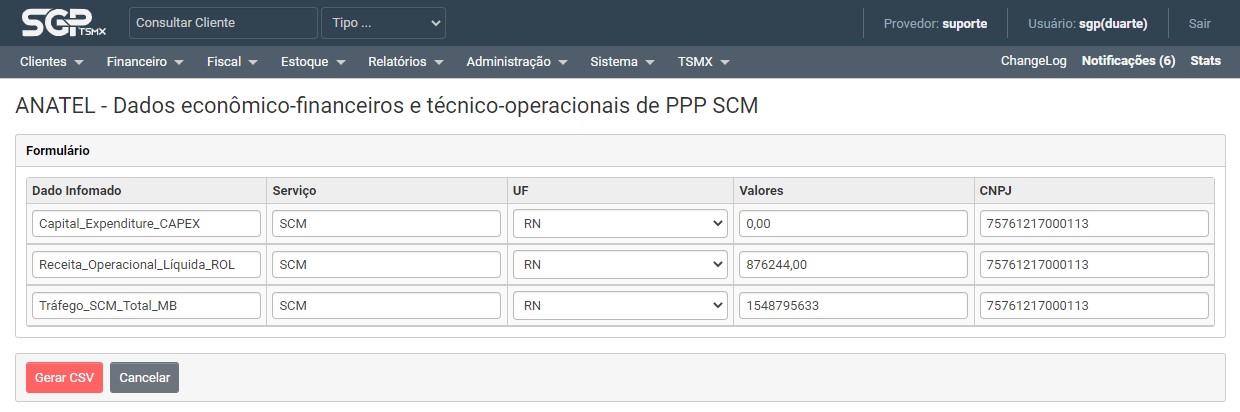Open the Clientes menu
Image resolution: width=1240 pixels, height=412 pixels.
(50, 62)
